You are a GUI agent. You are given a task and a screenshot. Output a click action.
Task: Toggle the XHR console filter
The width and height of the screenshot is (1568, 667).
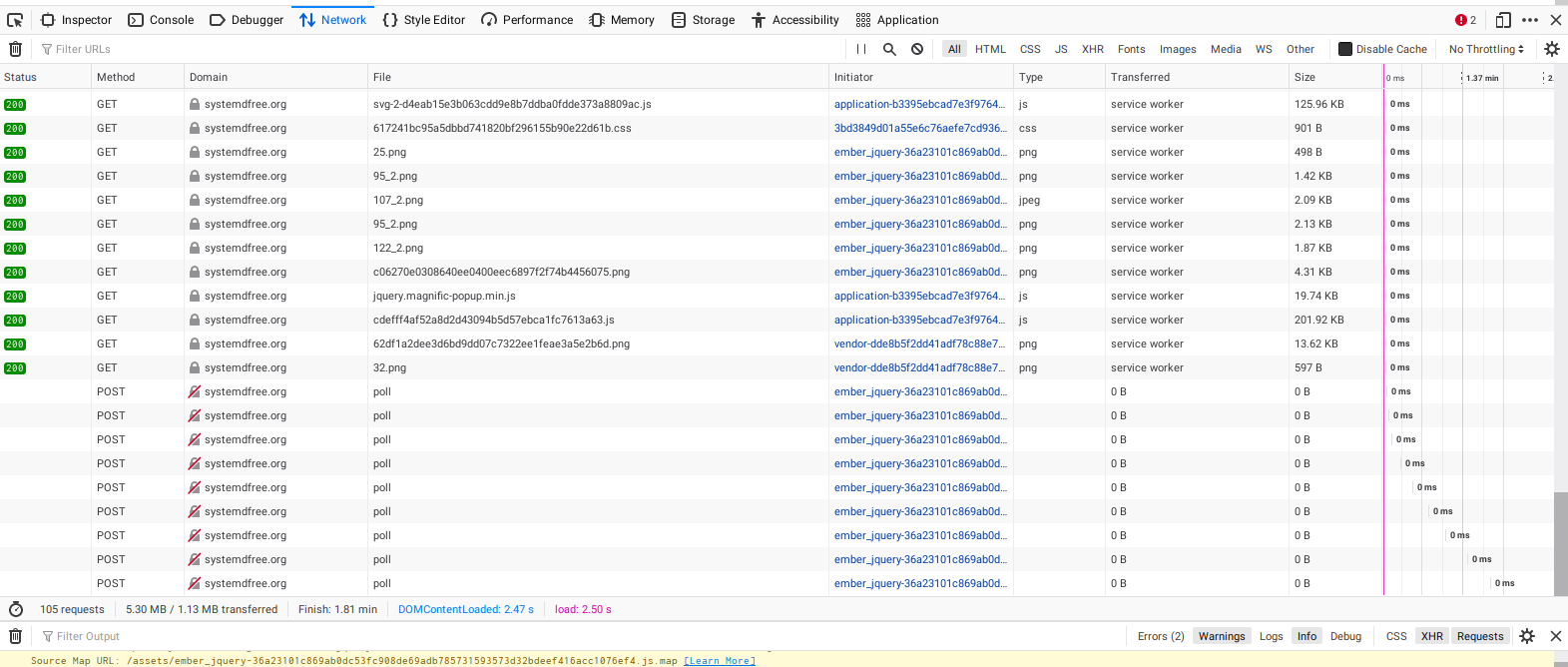(1432, 636)
